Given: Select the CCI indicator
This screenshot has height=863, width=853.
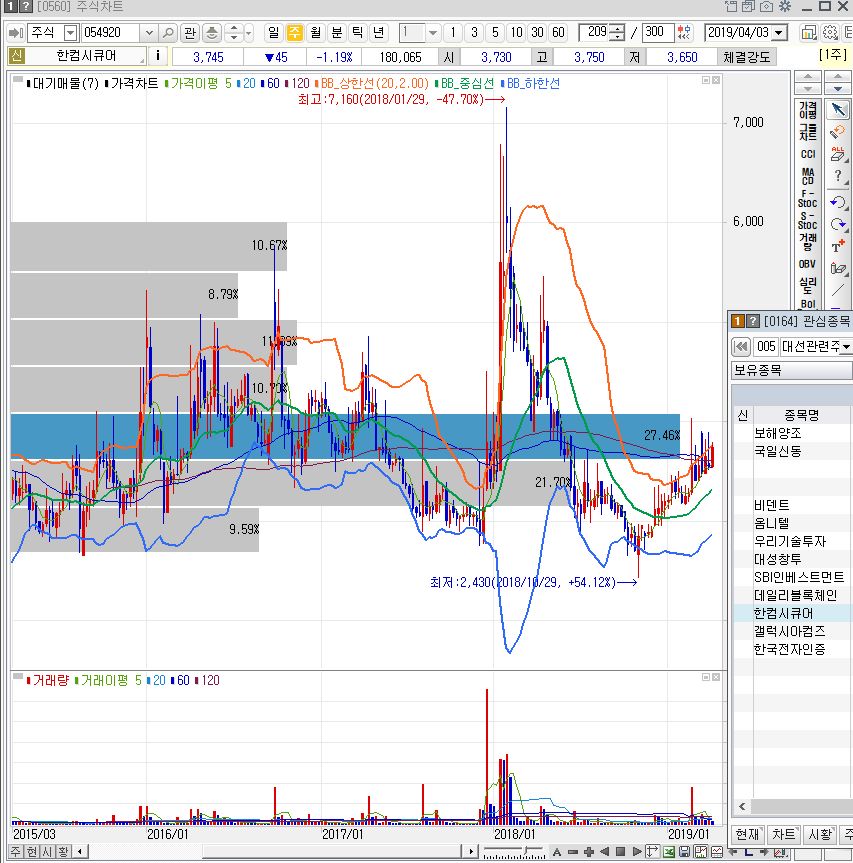Looking at the screenshot, I should click(807, 154).
